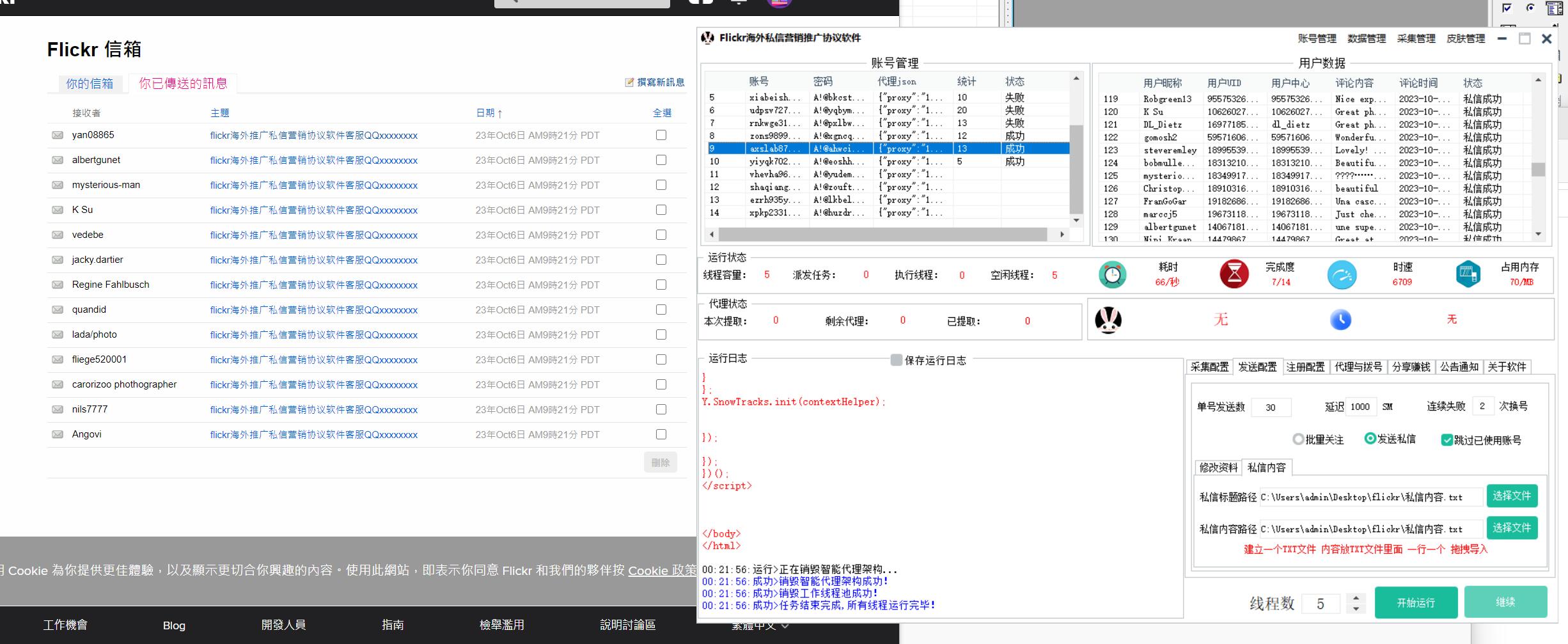Click the red hourglass completion icon
This screenshot has height=644, width=1568.
point(1234,274)
